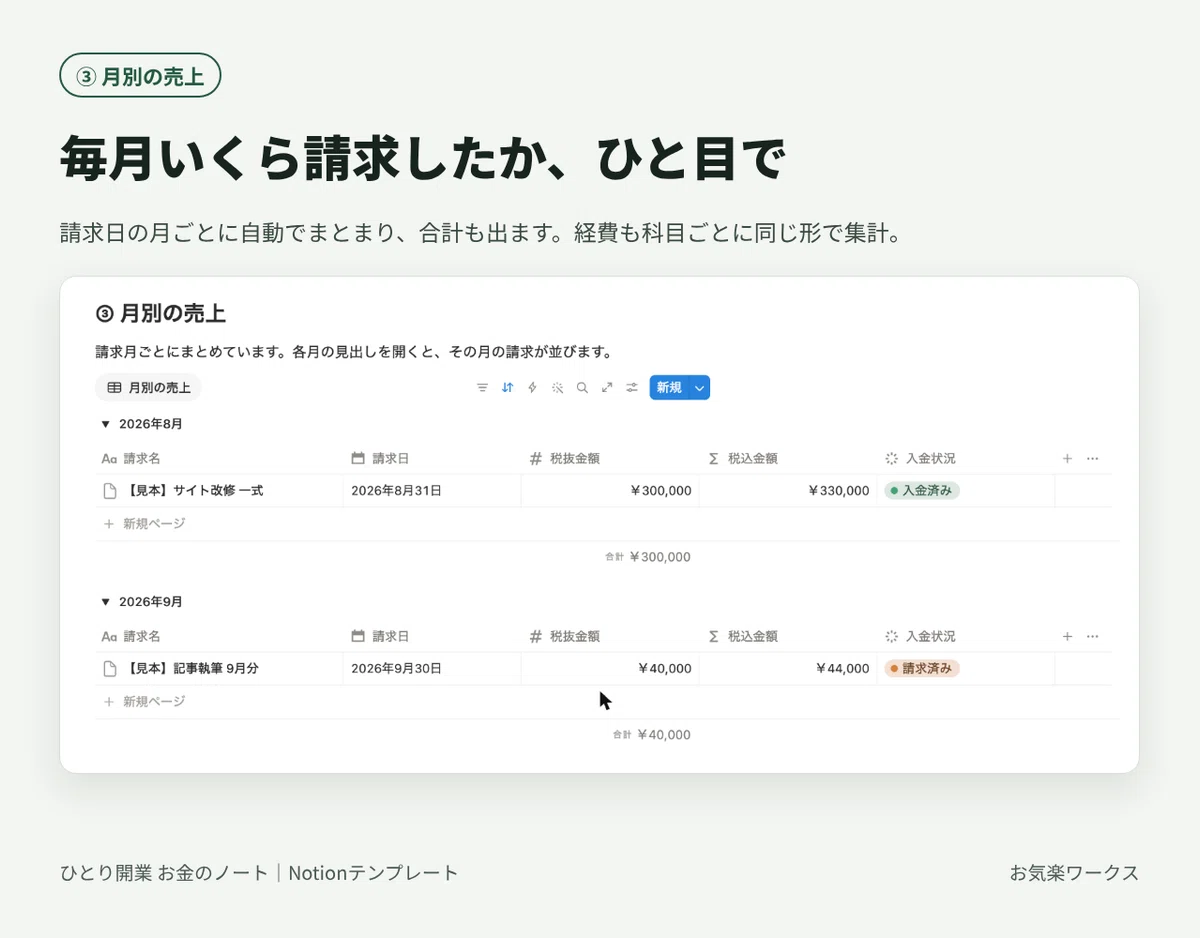Click the ¥40,000 税抜金額 cell in 記事執筆 row

click(610, 668)
